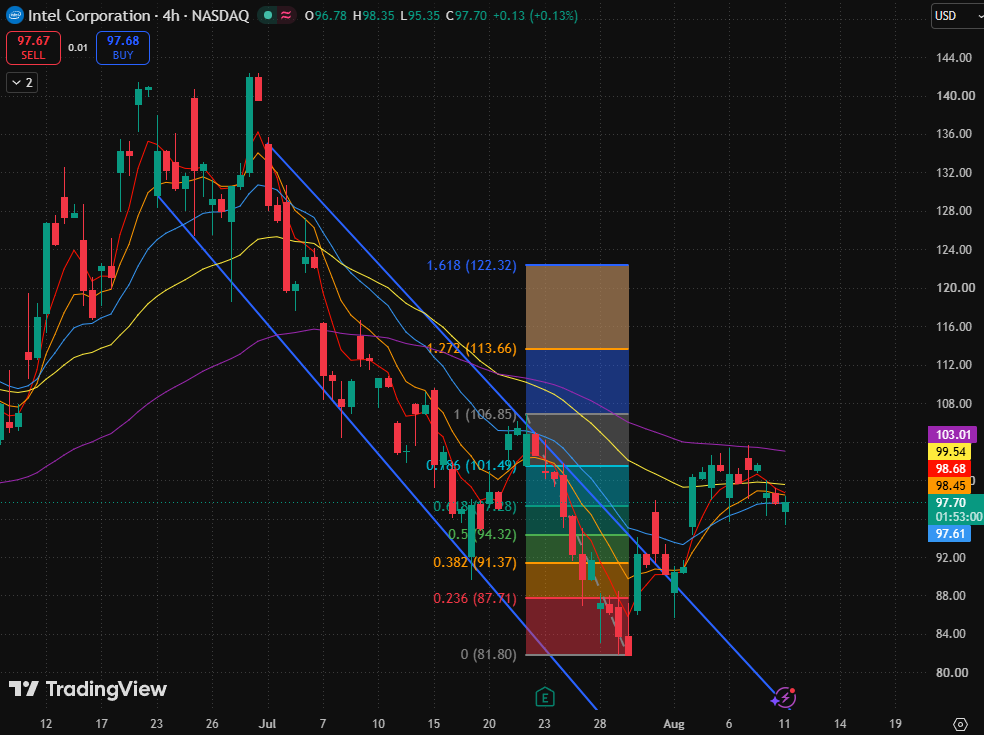984x735 pixels.
Task: Open the earnings E marker
Action: coord(545,697)
